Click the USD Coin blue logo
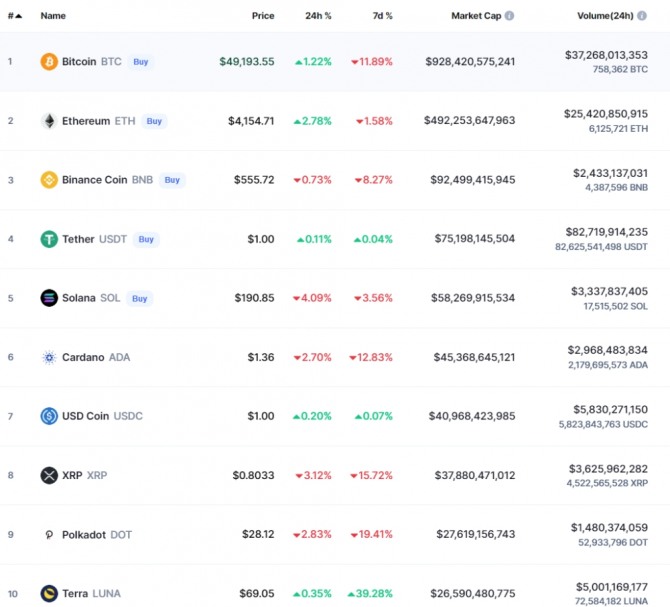The image size is (670, 607). tap(49, 416)
